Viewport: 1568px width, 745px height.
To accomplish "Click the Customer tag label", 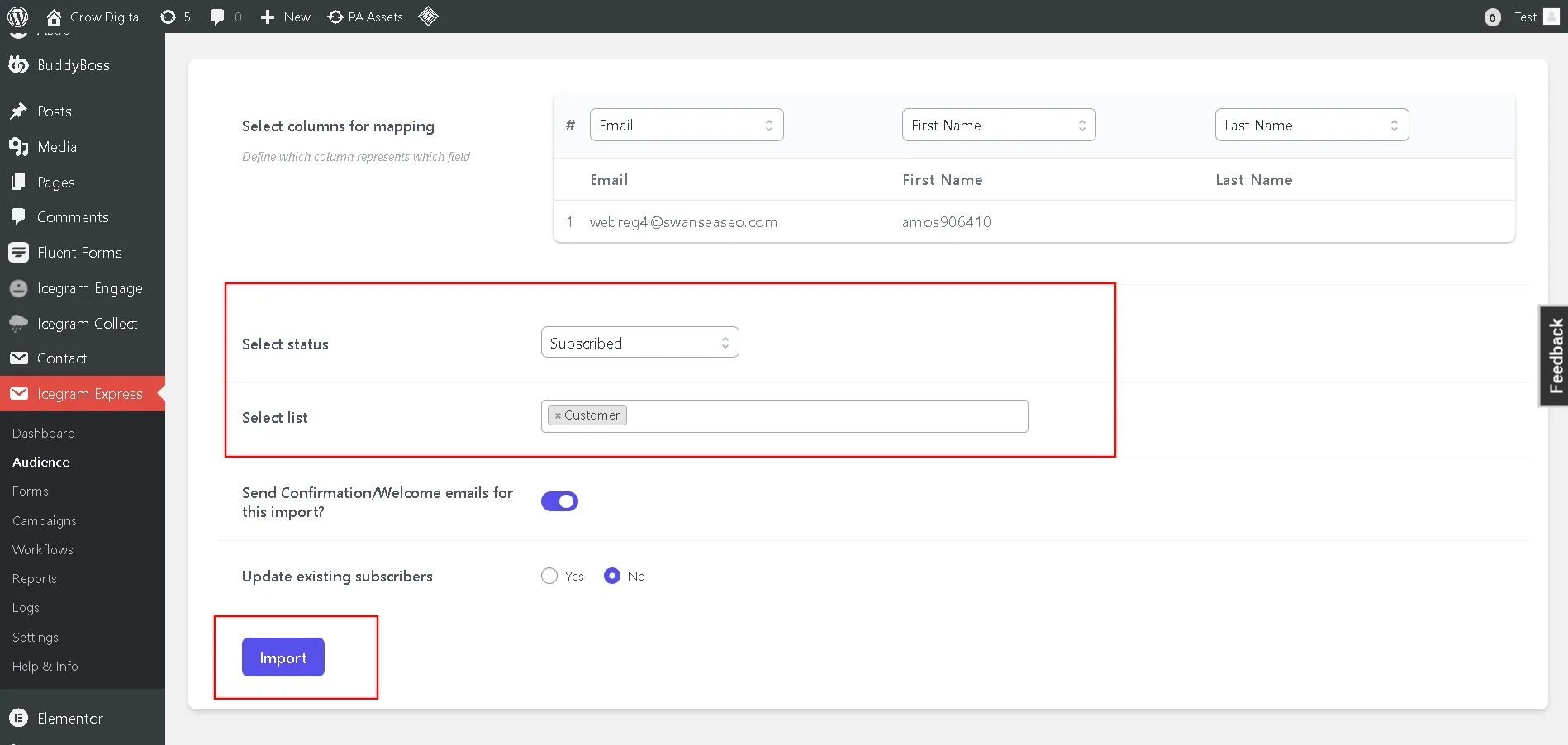I will pyautogui.click(x=592, y=415).
